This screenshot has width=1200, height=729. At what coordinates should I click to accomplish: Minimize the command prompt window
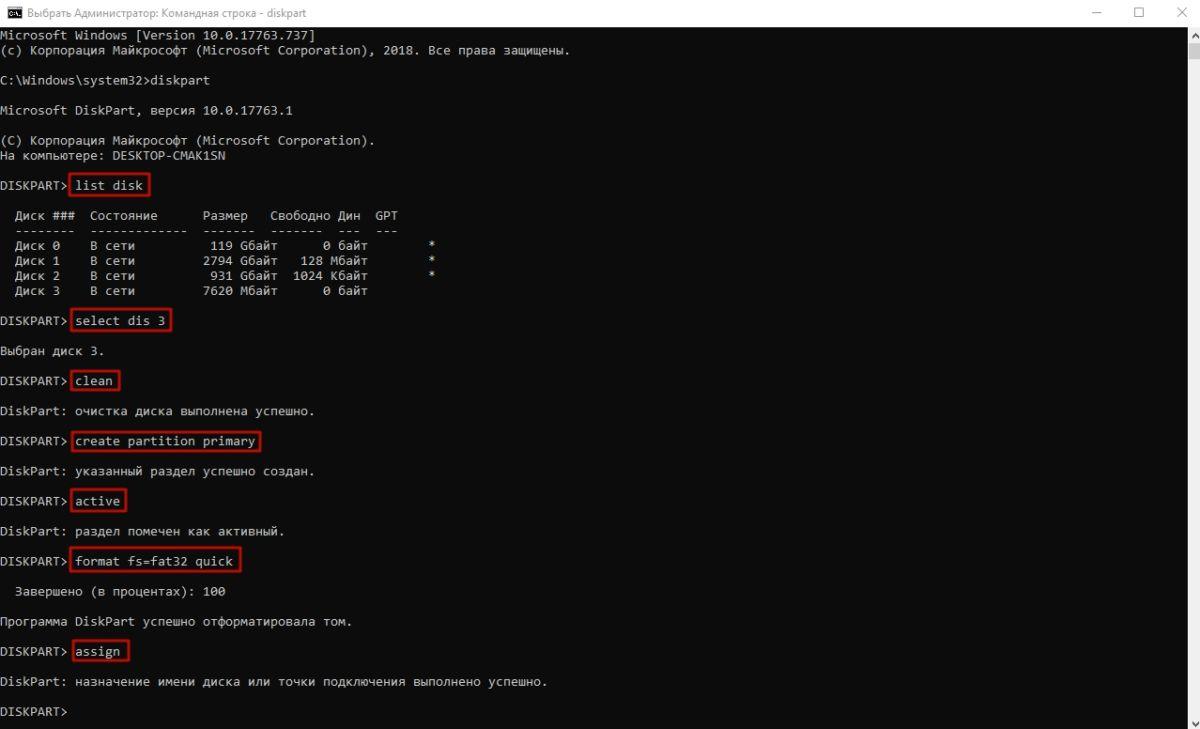[x=1092, y=13]
